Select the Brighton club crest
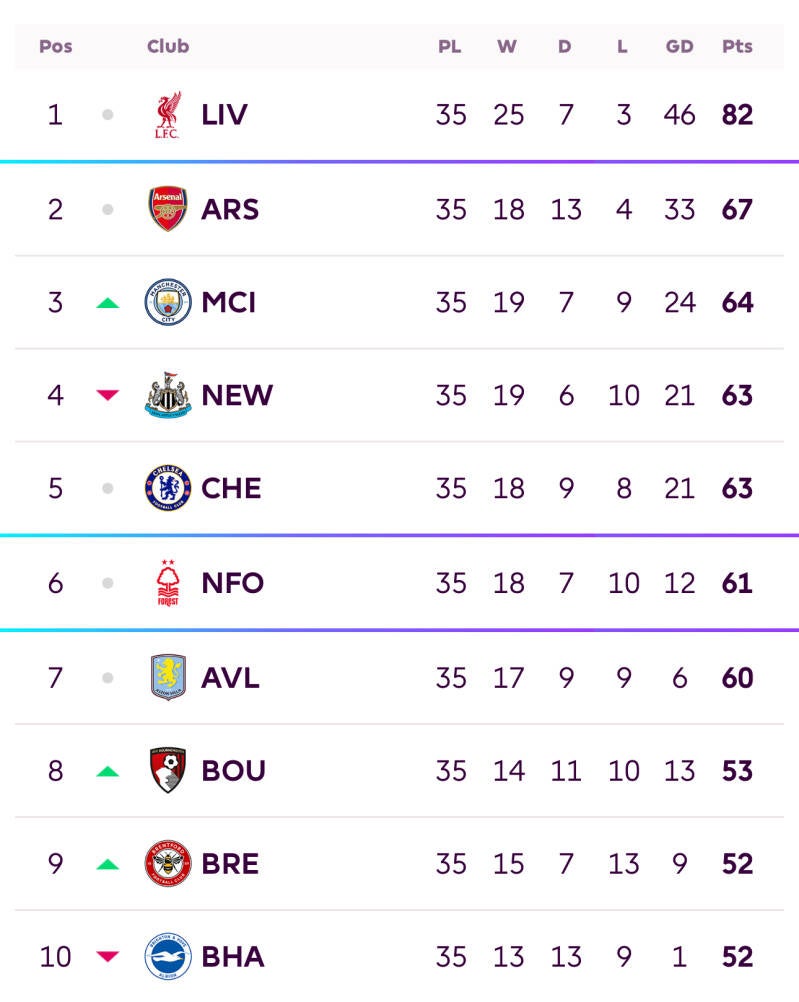 (x=168, y=957)
